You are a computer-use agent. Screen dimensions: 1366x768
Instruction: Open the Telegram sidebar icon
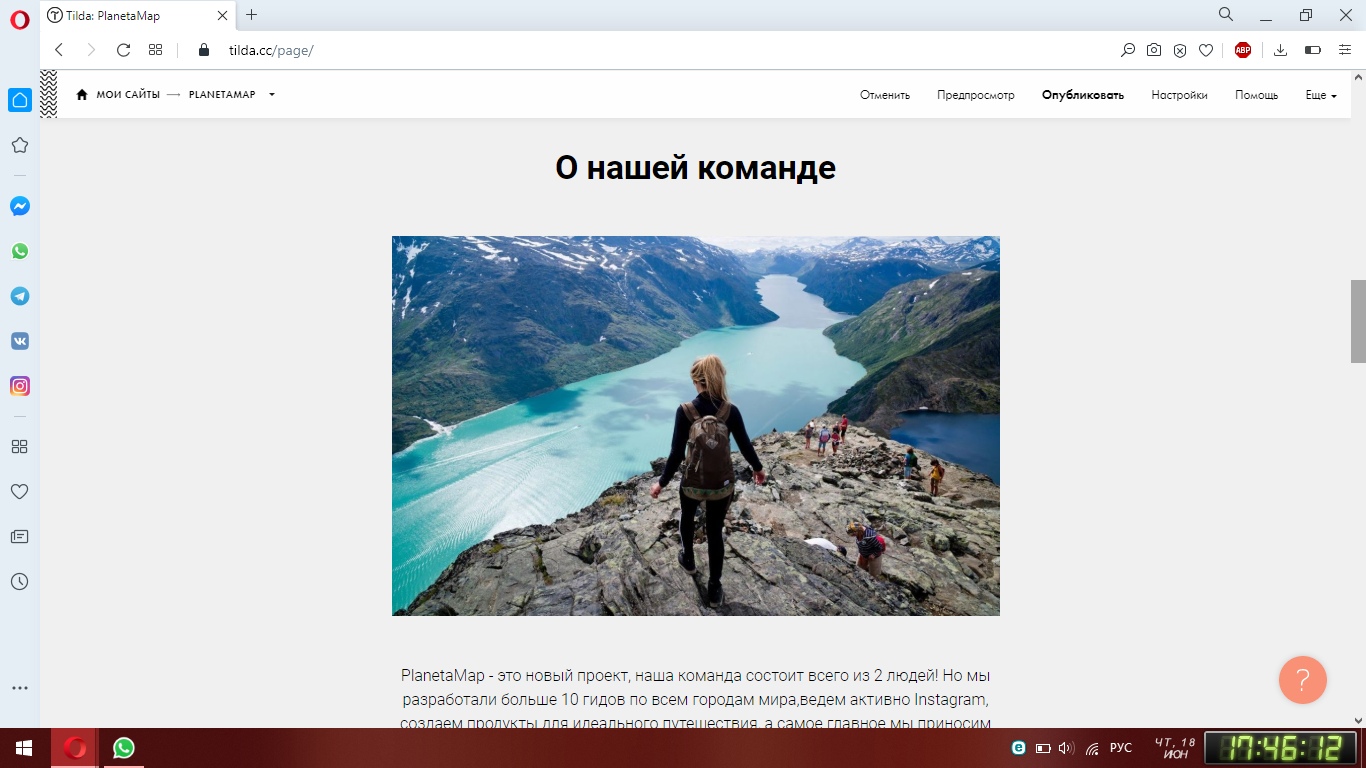(20, 296)
